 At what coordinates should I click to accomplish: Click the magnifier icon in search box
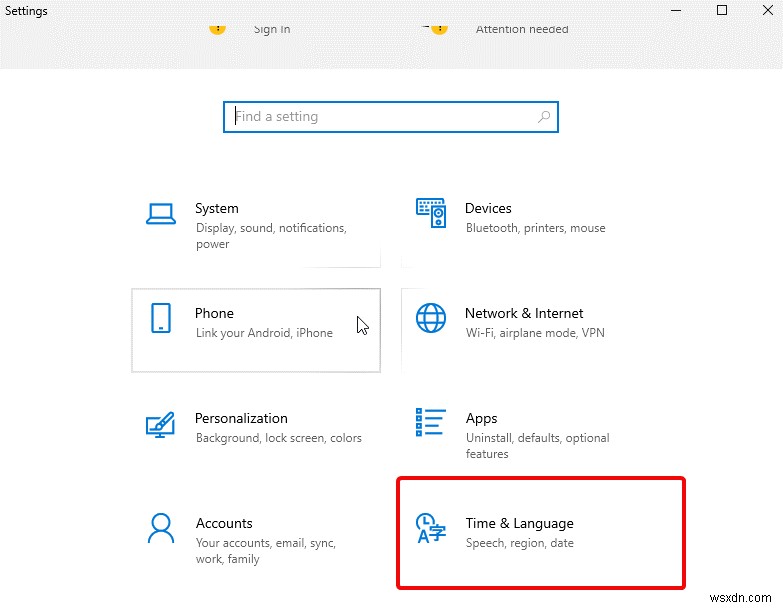point(544,117)
